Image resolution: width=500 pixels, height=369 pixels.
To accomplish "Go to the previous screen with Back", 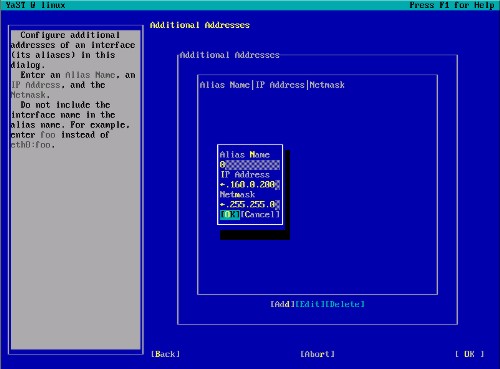I will (165, 354).
